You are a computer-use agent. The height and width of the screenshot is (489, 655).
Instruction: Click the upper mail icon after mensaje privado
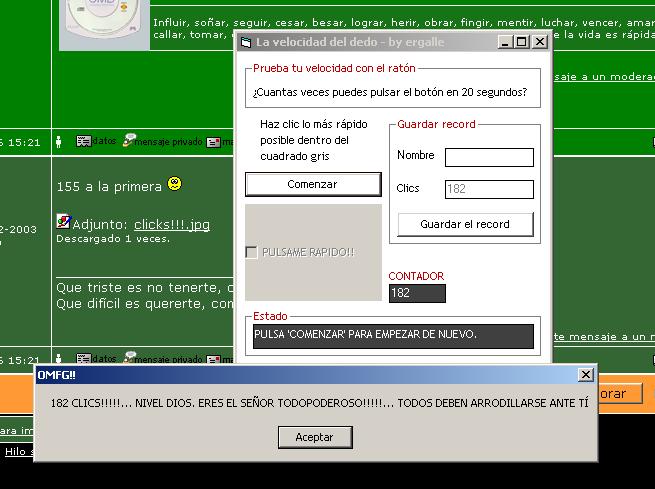(x=213, y=142)
